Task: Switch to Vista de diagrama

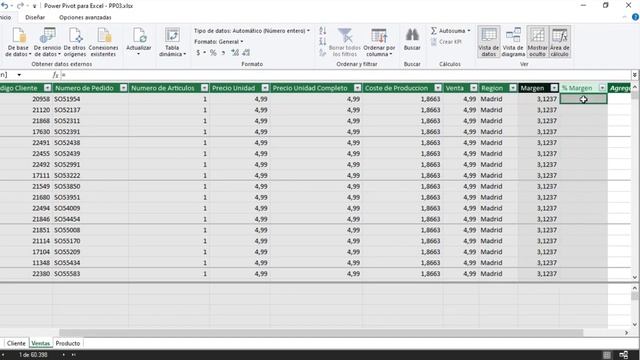Action: pyautogui.click(x=513, y=42)
